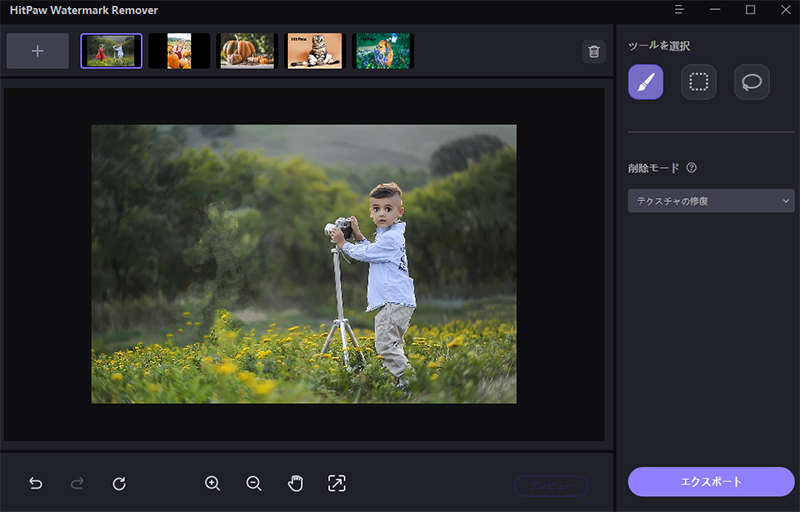This screenshot has width=800, height=512.
Task: Open the テクスチャの修復 removal mode dropdown
Action: pyautogui.click(x=711, y=201)
